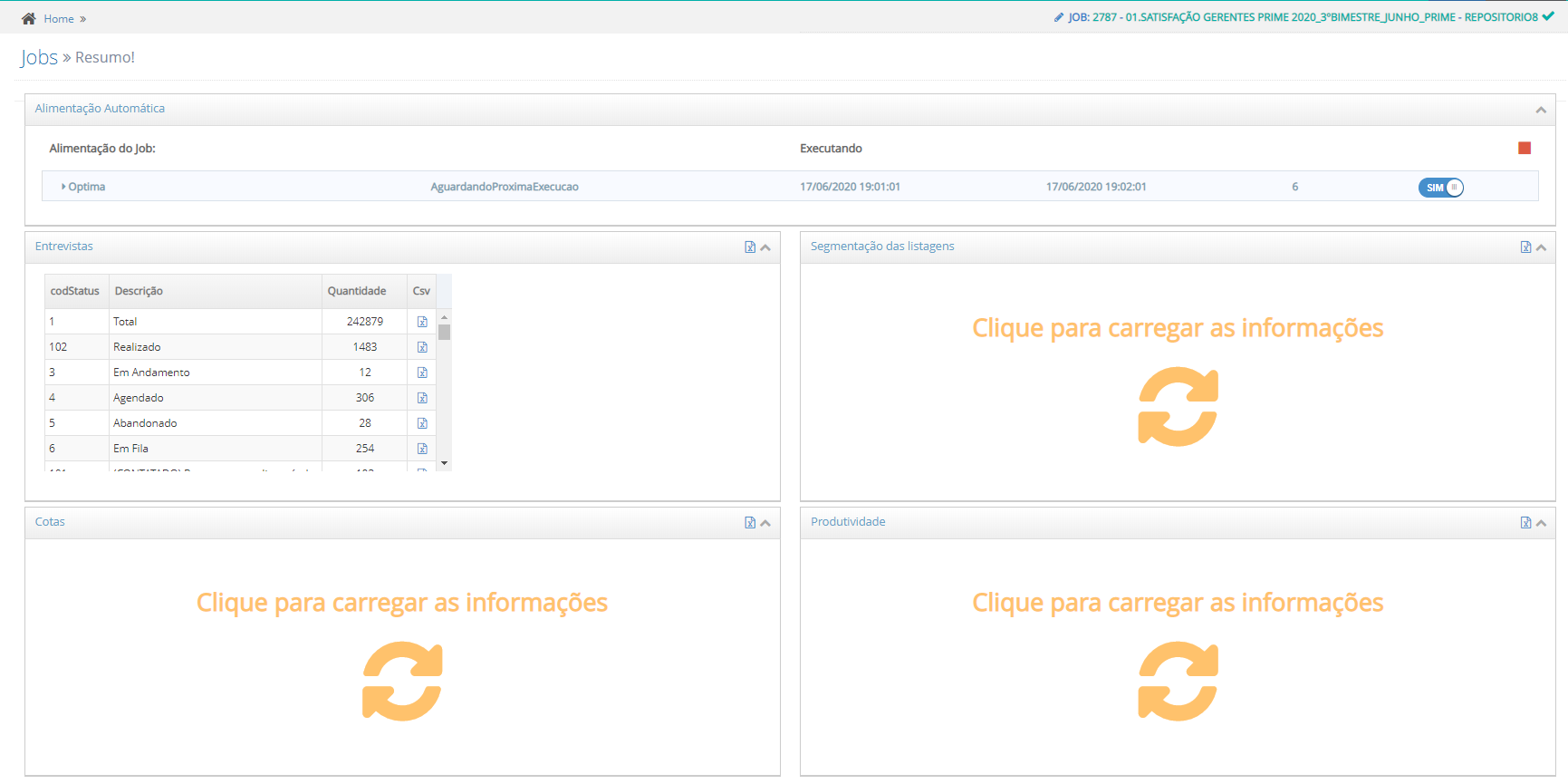1568x784 pixels.
Task: Collapse the Produtividade panel
Action: click(x=1541, y=523)
